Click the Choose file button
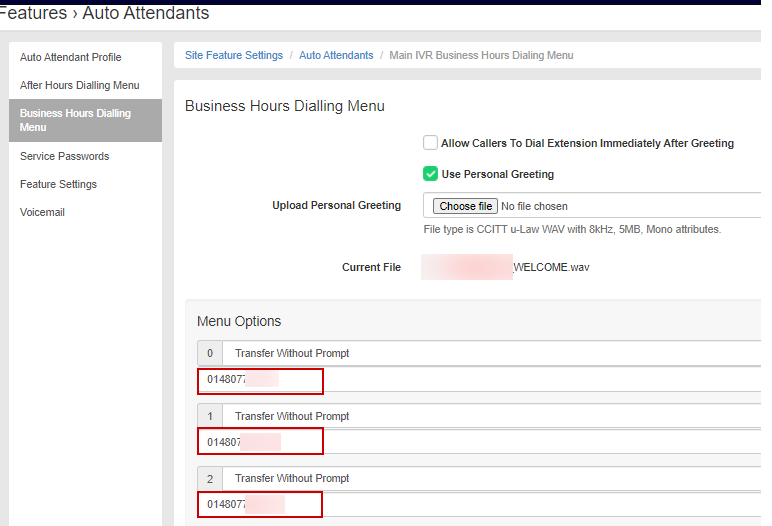 tap(465, 206)
